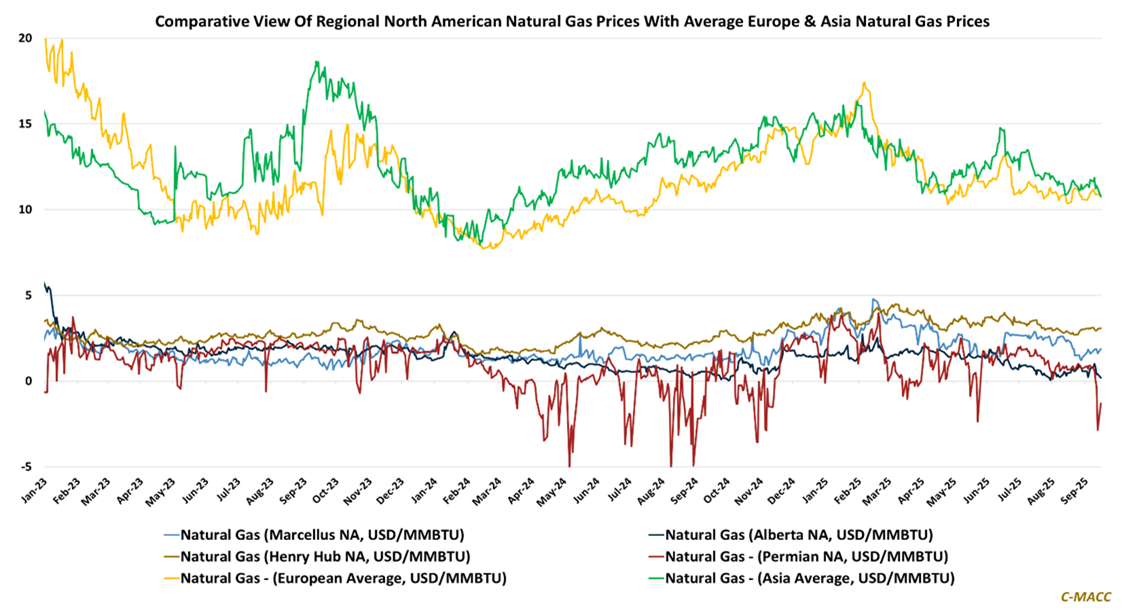
Task: Click the 10 y-axis tick label
Action: tap(25, 209)
